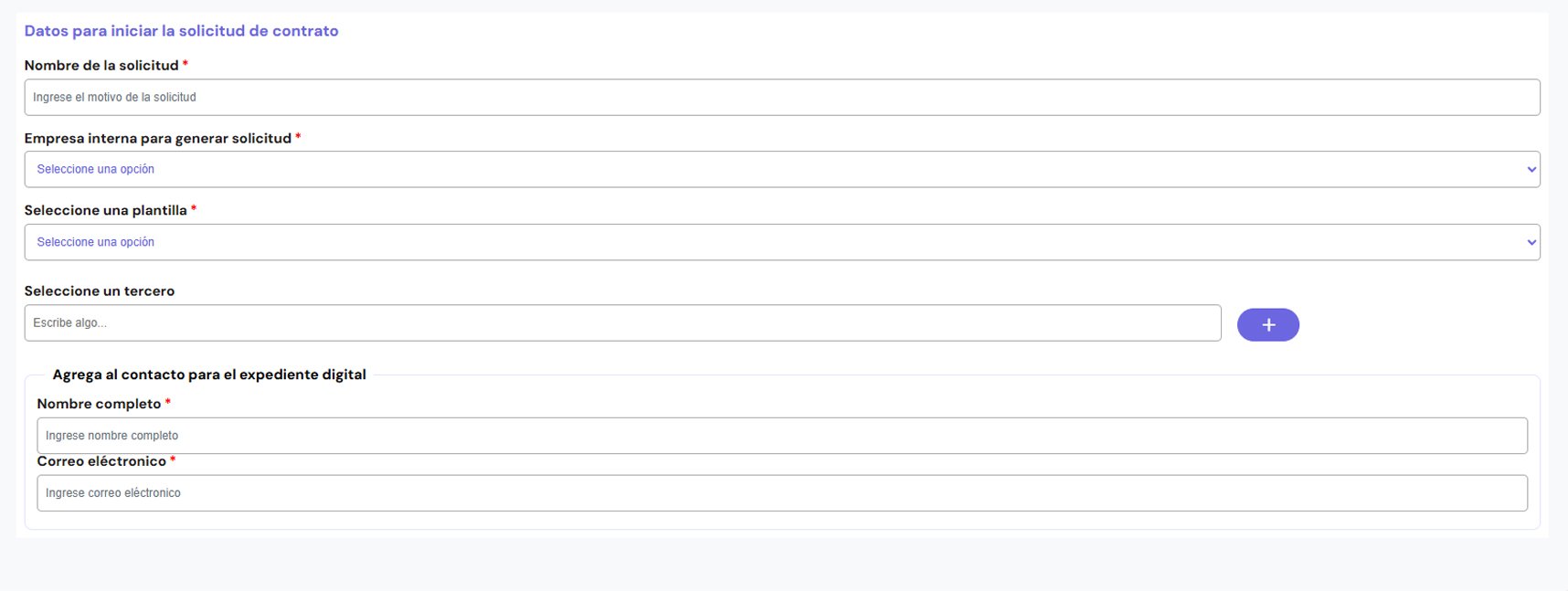Click the red asterisk next to Nombre completo
The height and width of the screenshot is (591, 1568).
click(x=168, y=402)
